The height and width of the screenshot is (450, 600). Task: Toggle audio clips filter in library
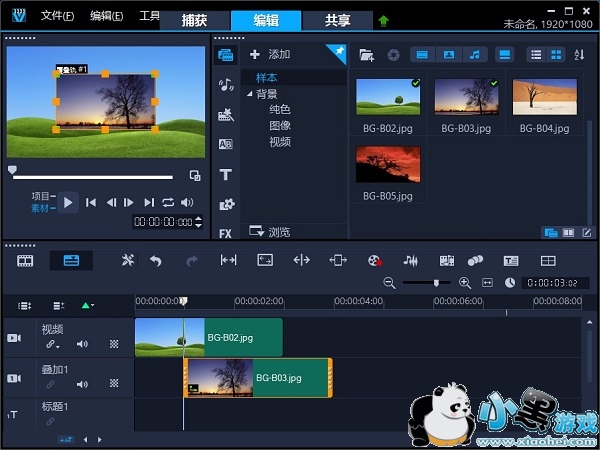coord(475,55)
